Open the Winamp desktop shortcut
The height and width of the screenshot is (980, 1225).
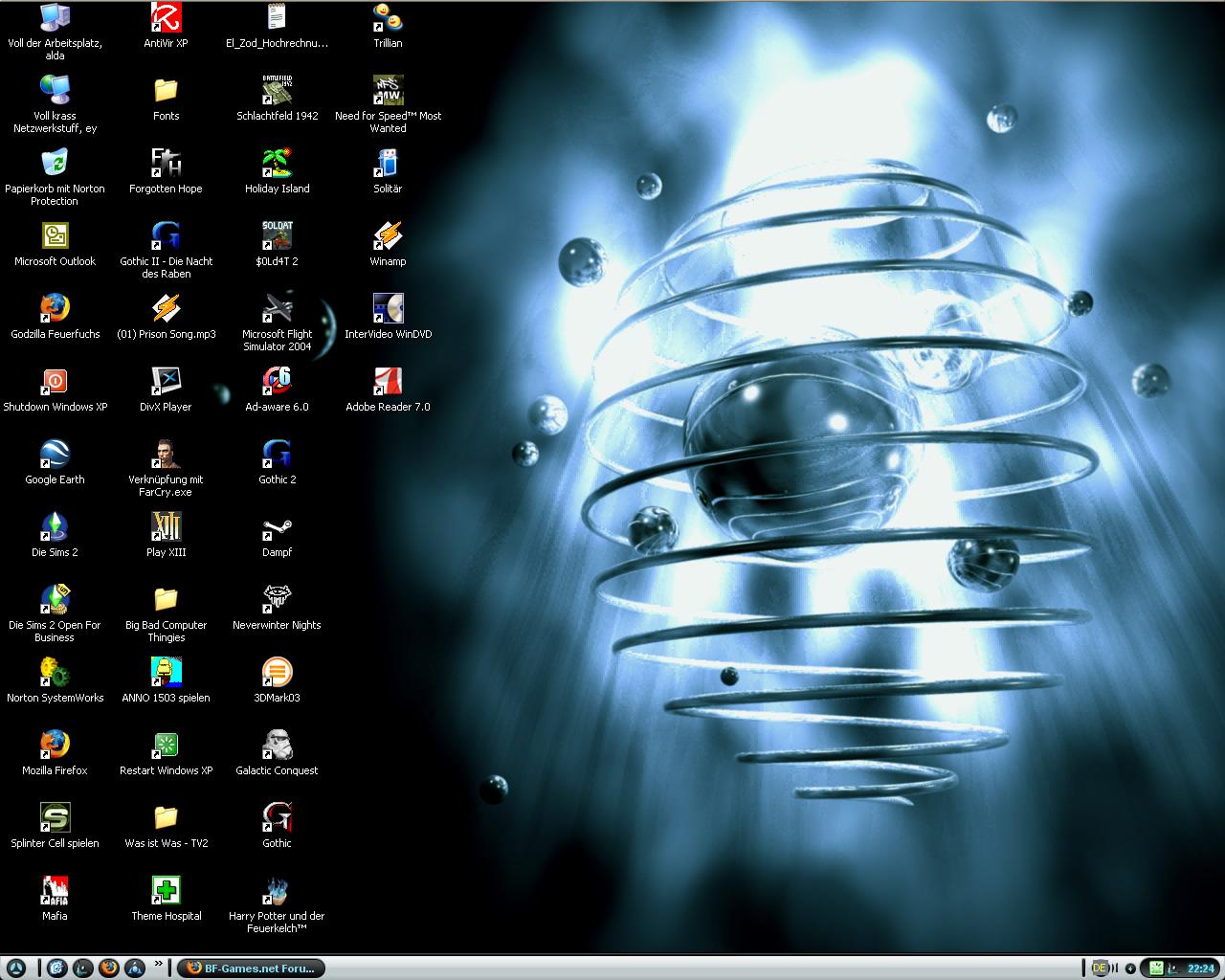(388, 236)
